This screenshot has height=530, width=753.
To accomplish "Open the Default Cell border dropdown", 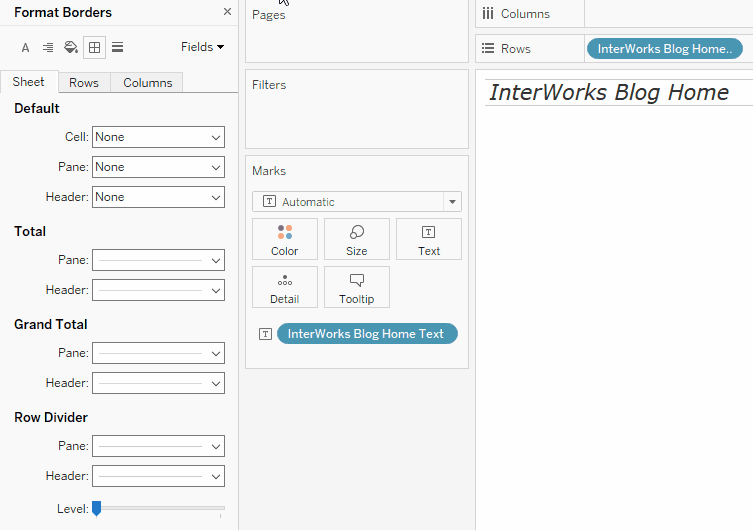I will [158, 137].
